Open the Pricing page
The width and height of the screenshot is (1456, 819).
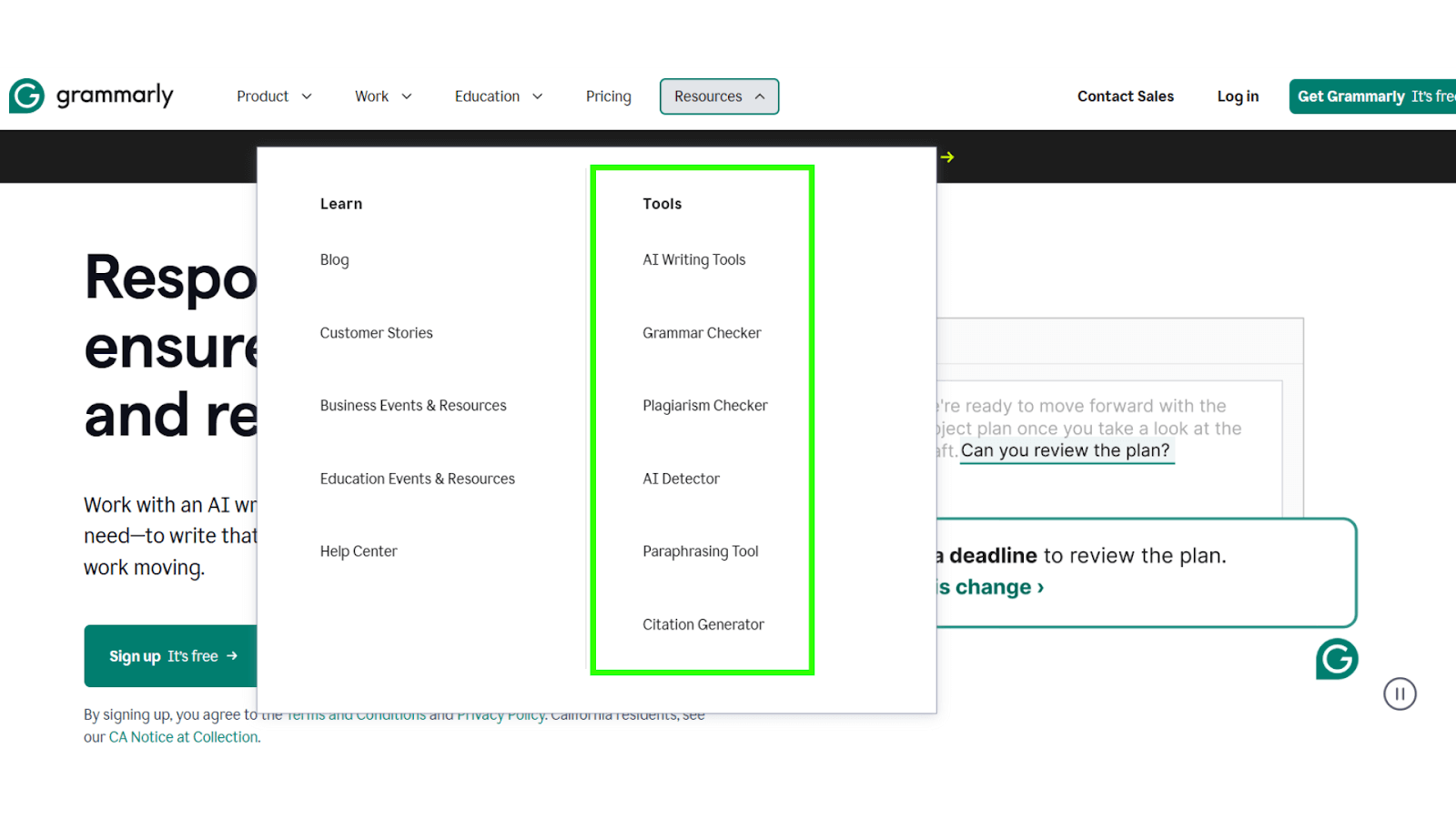(609, 96)
